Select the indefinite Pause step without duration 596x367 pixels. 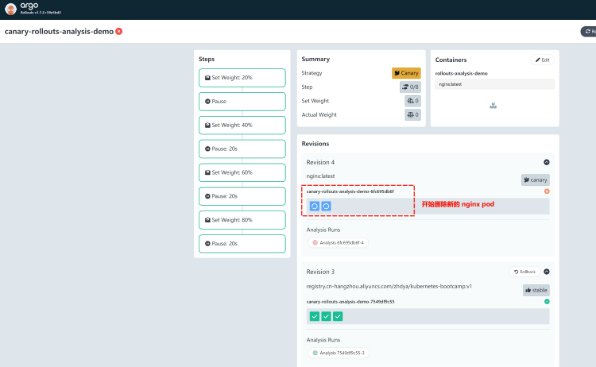(x=242, y=101)
